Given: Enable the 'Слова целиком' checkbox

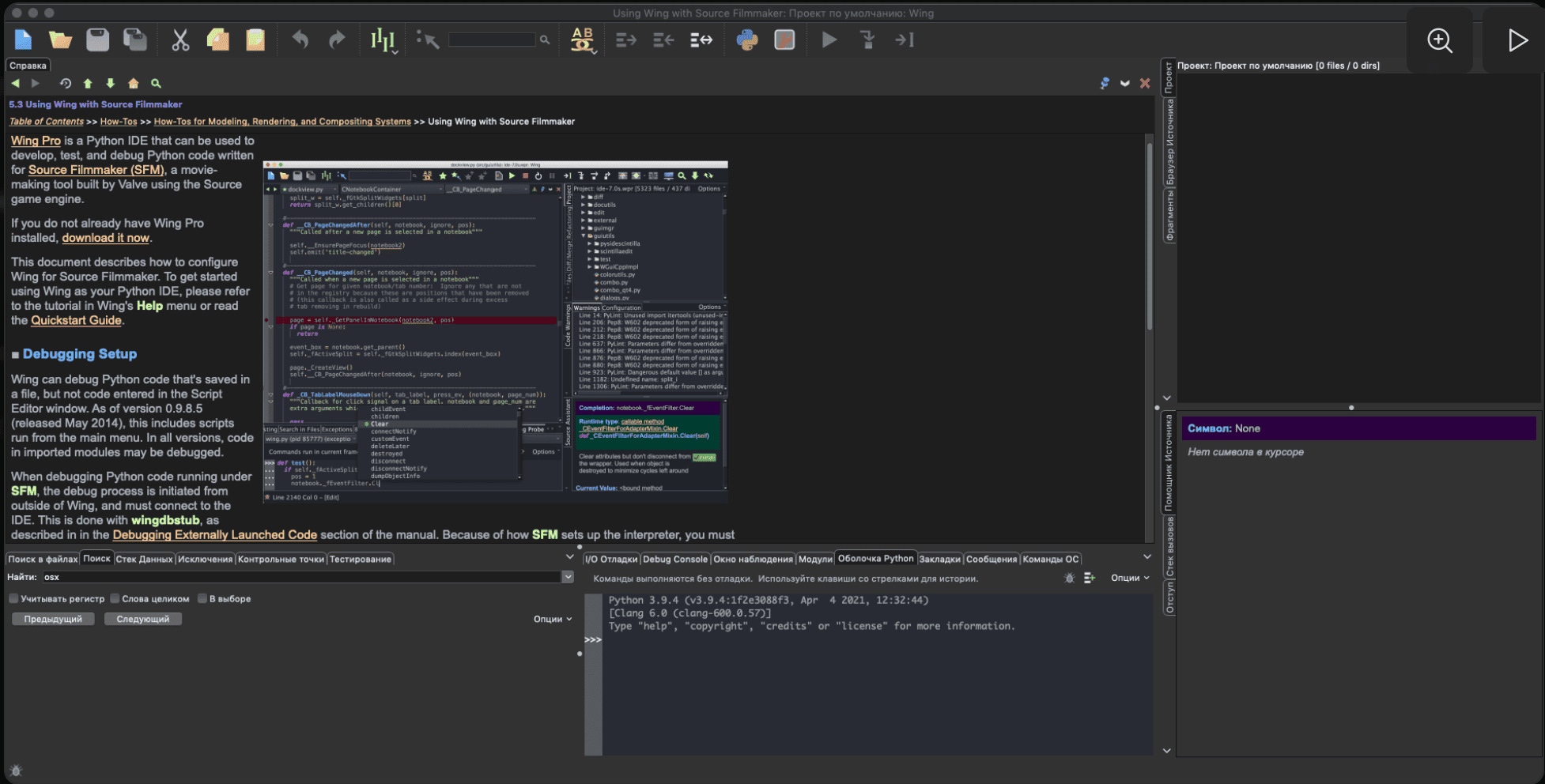Looking at the screenshot, I should [115, 598].
